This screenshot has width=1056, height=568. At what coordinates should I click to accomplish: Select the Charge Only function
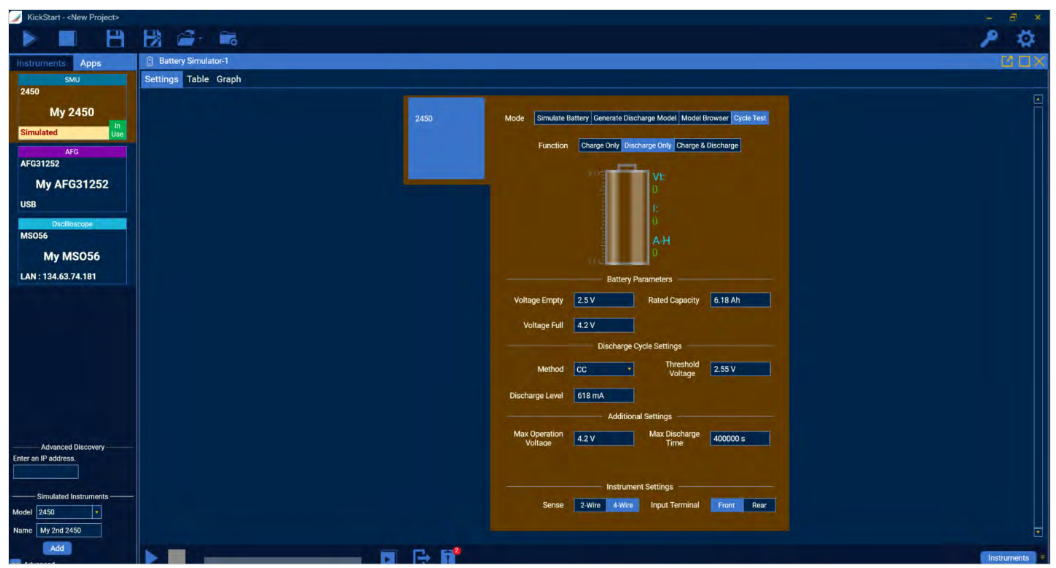pos(600,145)
